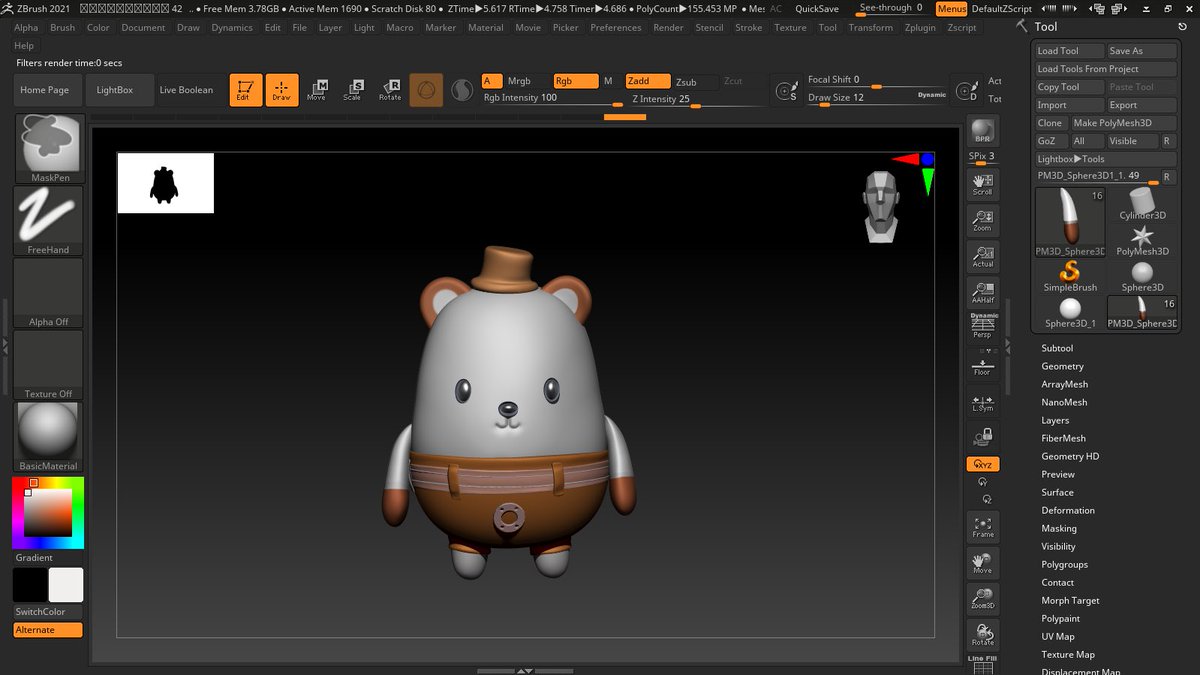Click the orange-outlined Gizmo 3D sphere icon
Screen dimensions: 1200x675
coord(427,90)
